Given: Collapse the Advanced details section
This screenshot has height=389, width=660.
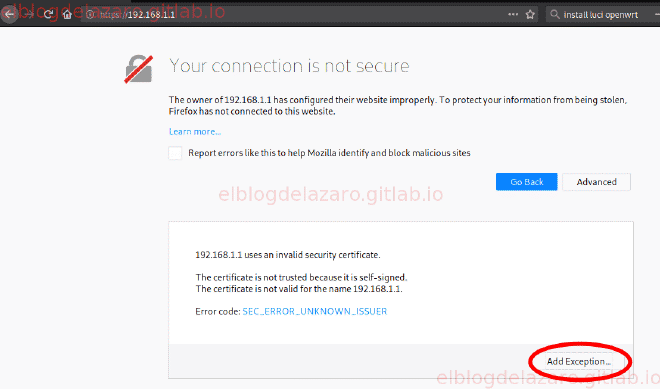Looking at the screenshot, I should click(x=596, y=182).
